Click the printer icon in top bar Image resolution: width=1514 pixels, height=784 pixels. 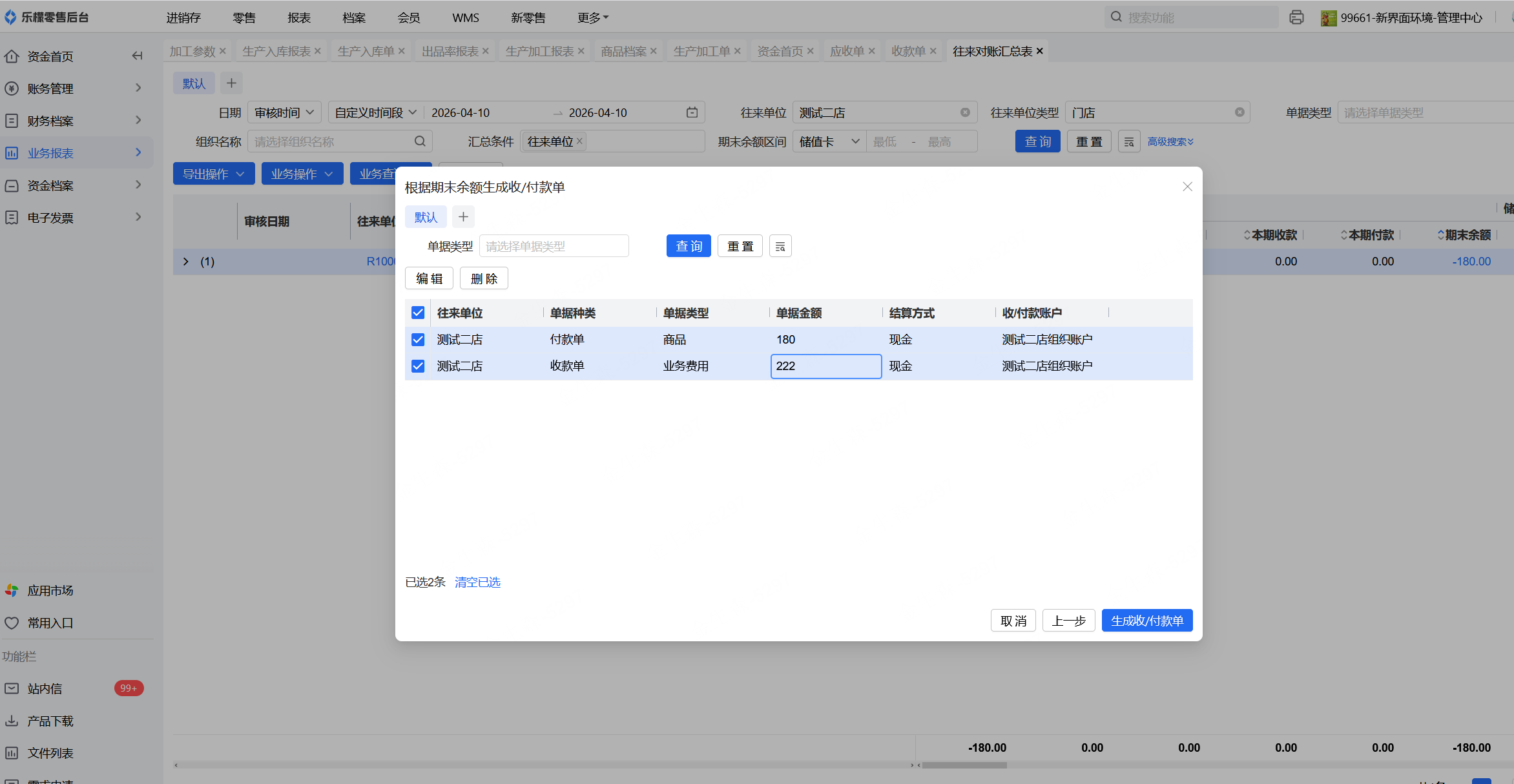[1296, 17]
